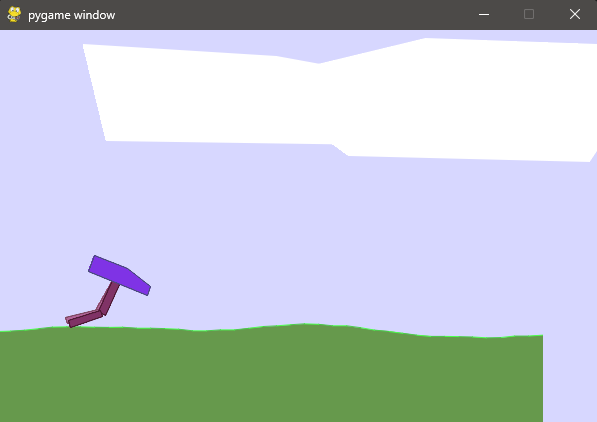Click the walker's lower leg lying on ground
The image size is (597, 422).
pyautogui.click(x=85, y=319)
